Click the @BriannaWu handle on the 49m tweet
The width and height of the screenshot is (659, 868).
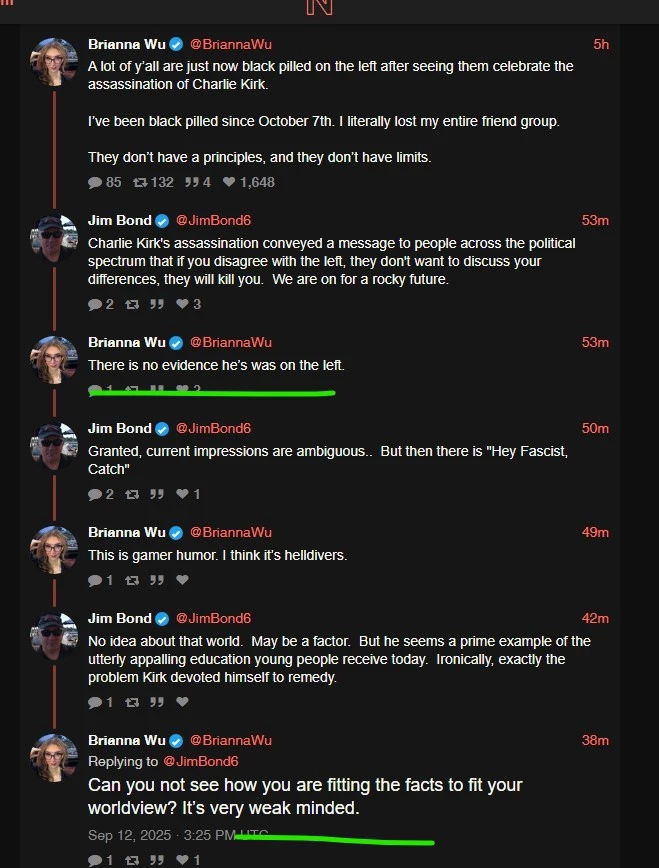coord(230,532)
